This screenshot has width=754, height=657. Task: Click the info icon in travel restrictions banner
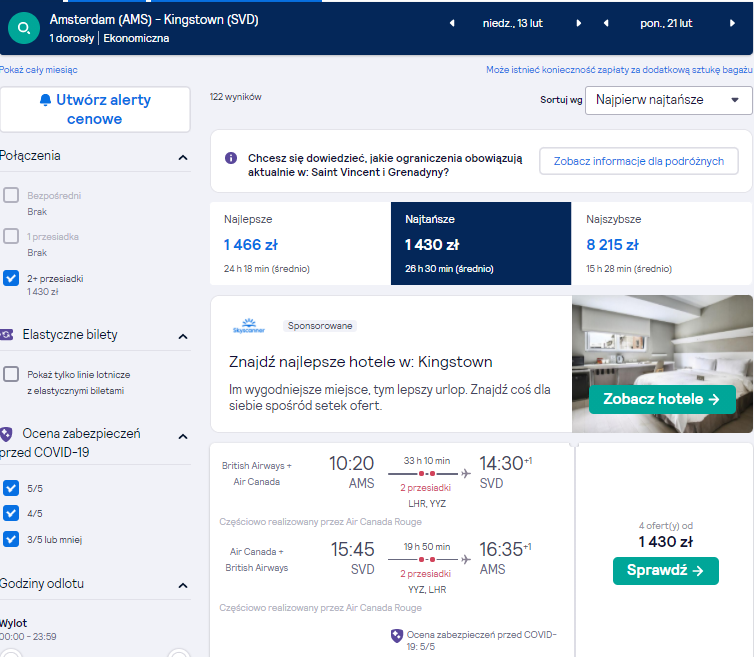(231, 158)
